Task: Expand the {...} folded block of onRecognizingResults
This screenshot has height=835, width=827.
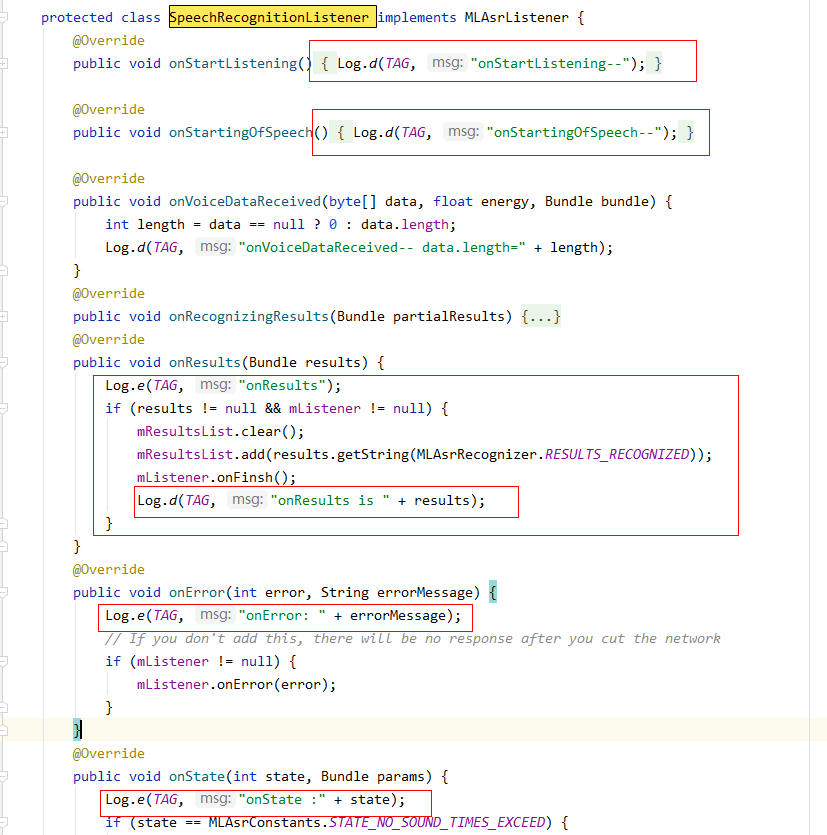Action: pyautogui.click(x=541, y=316)
